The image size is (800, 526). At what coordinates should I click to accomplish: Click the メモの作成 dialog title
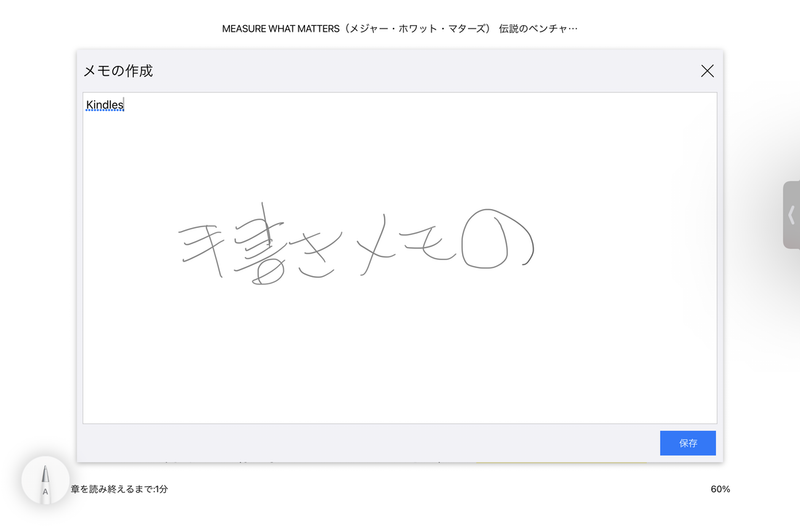pyautogui.click(x=118, y=71)
